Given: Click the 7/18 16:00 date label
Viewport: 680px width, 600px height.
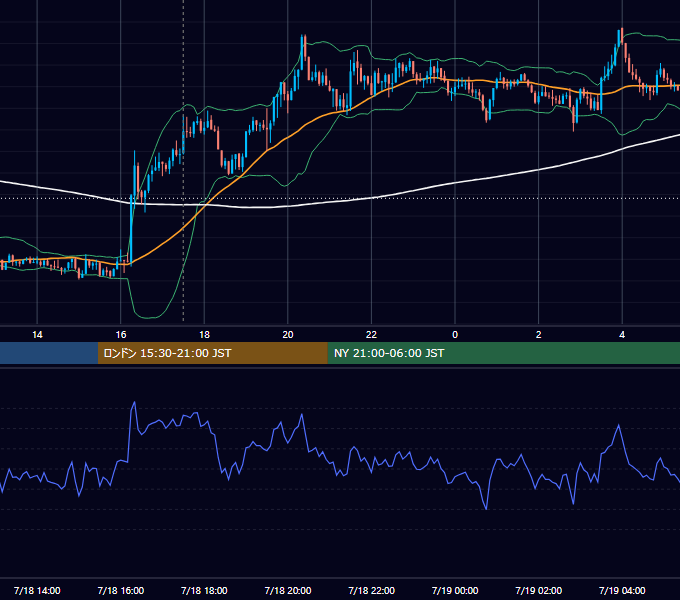Looking at the screenshot, I should 121,590.
